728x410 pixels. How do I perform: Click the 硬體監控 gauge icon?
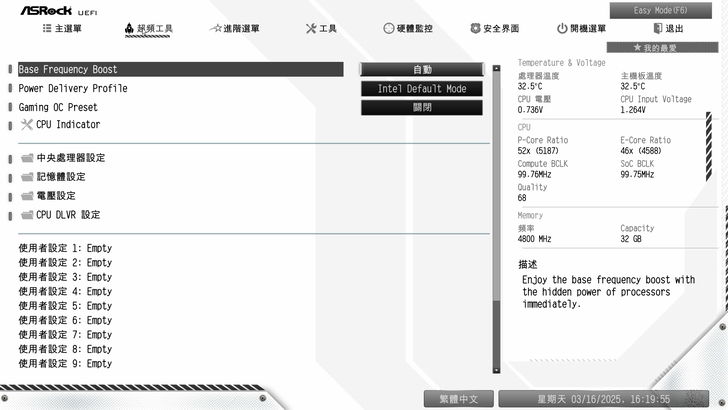coord(389,29)
